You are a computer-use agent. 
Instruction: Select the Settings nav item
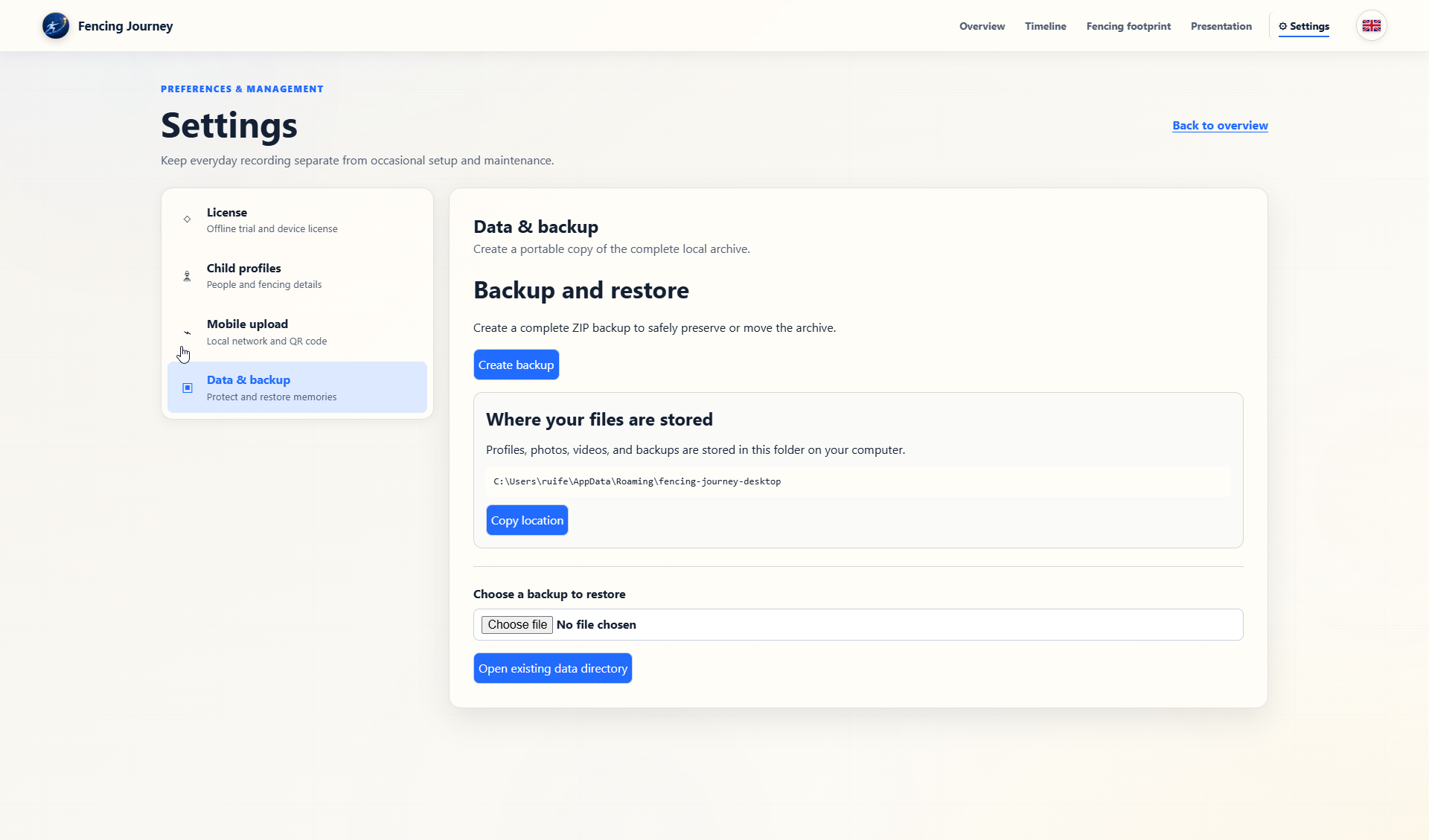point(1304,26)
